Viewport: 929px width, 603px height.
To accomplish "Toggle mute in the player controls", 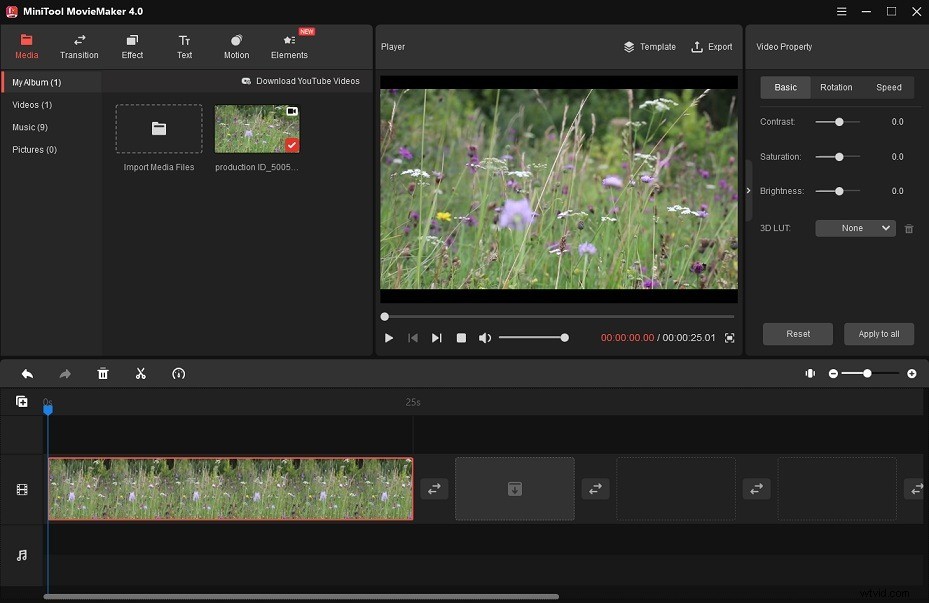I will tap(485, 337).
